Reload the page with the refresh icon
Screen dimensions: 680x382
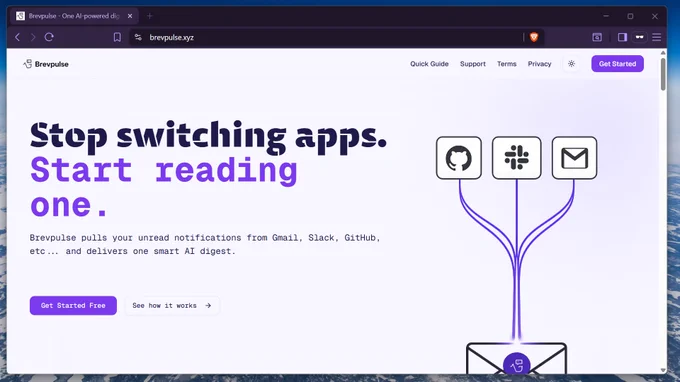49,37
